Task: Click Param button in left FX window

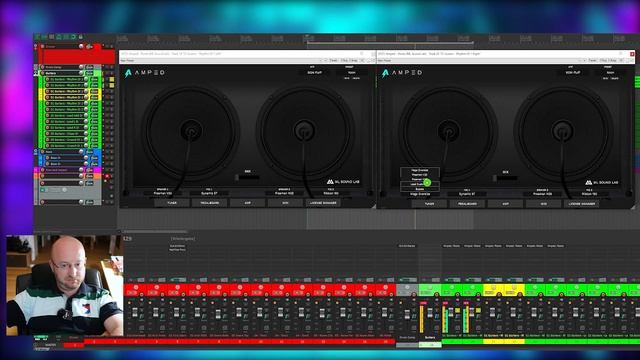Action: [x=333, y=60]
